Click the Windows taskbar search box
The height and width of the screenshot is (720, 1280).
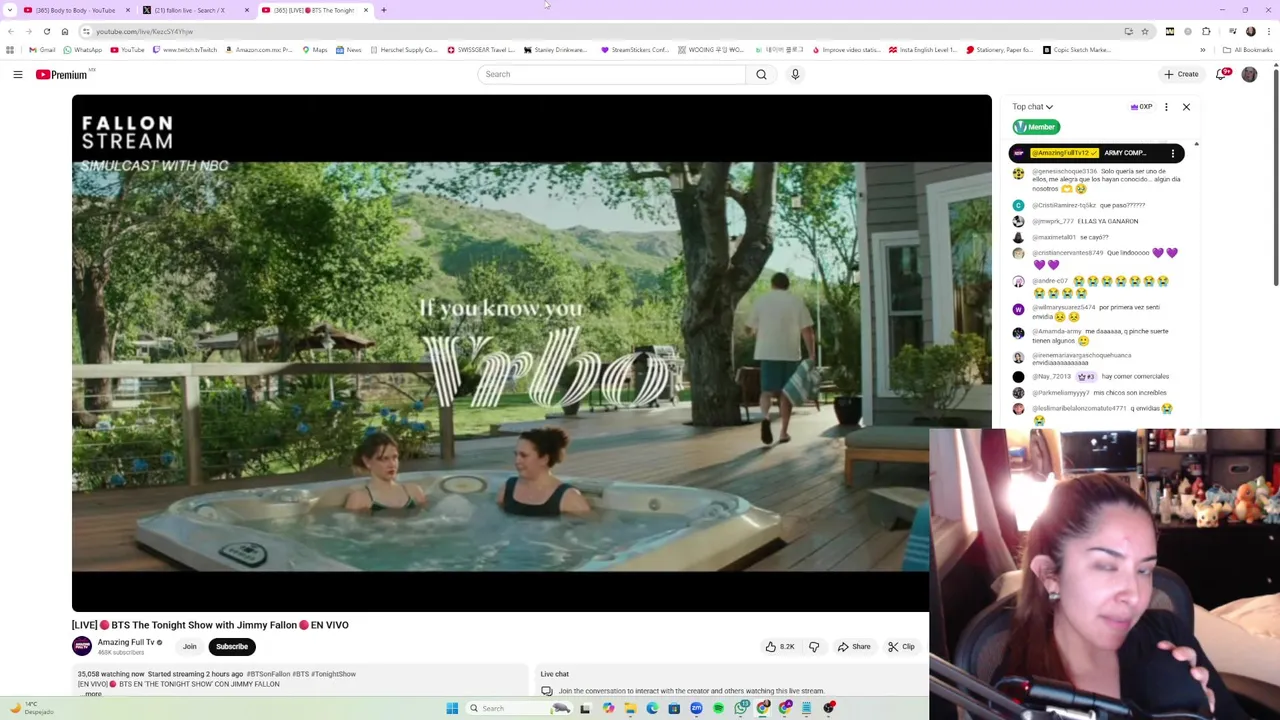click(x=517, y=708)
